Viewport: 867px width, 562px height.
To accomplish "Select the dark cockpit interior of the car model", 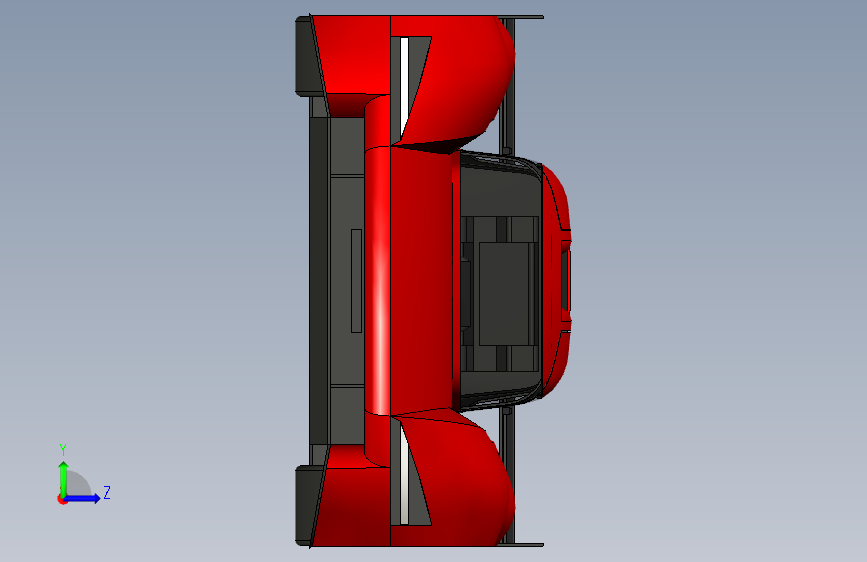I will (500, 282).
